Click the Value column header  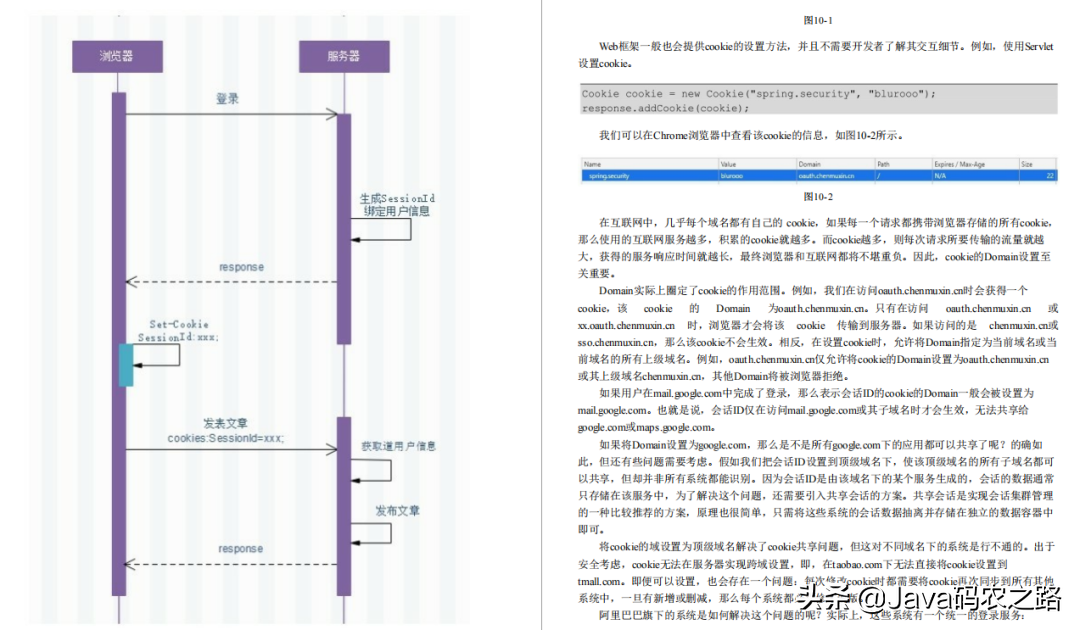tap(728, 165)
